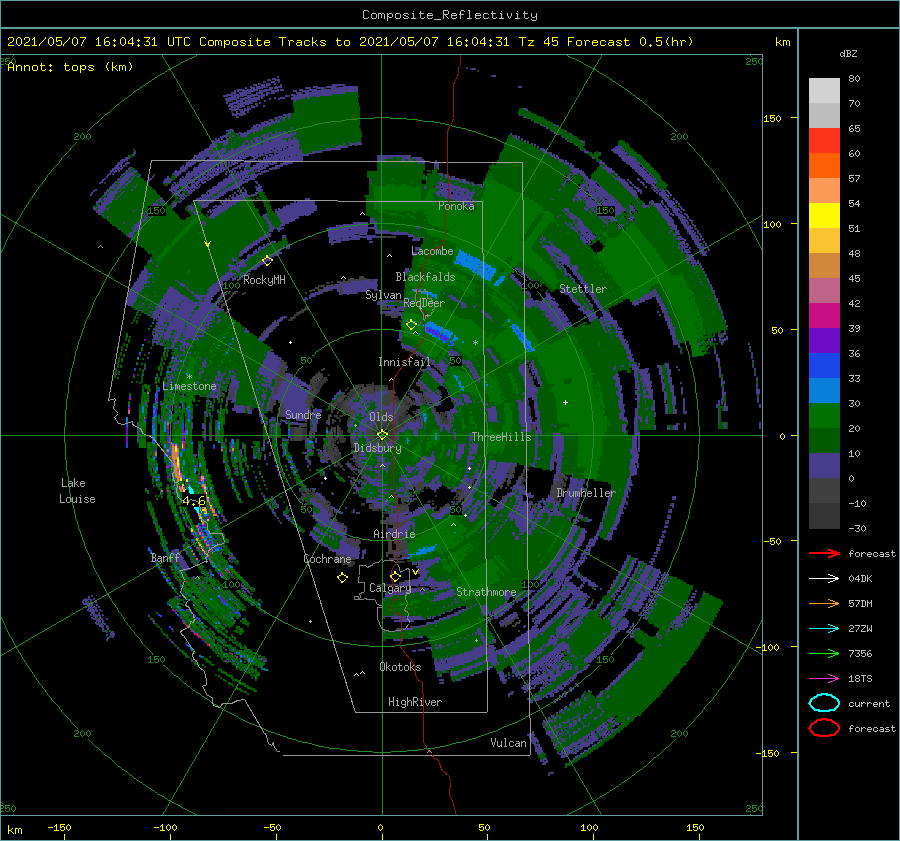
Task: Click the bright yellow 54-51 dBZ swatch
Action: point(824,216)
